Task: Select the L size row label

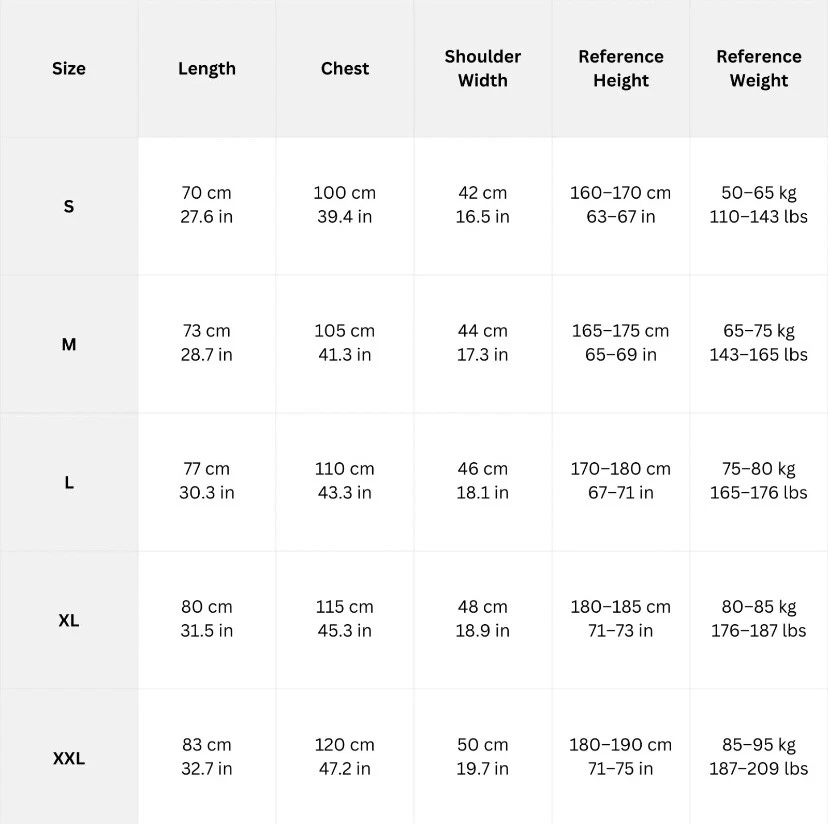Action: (69, 483)
